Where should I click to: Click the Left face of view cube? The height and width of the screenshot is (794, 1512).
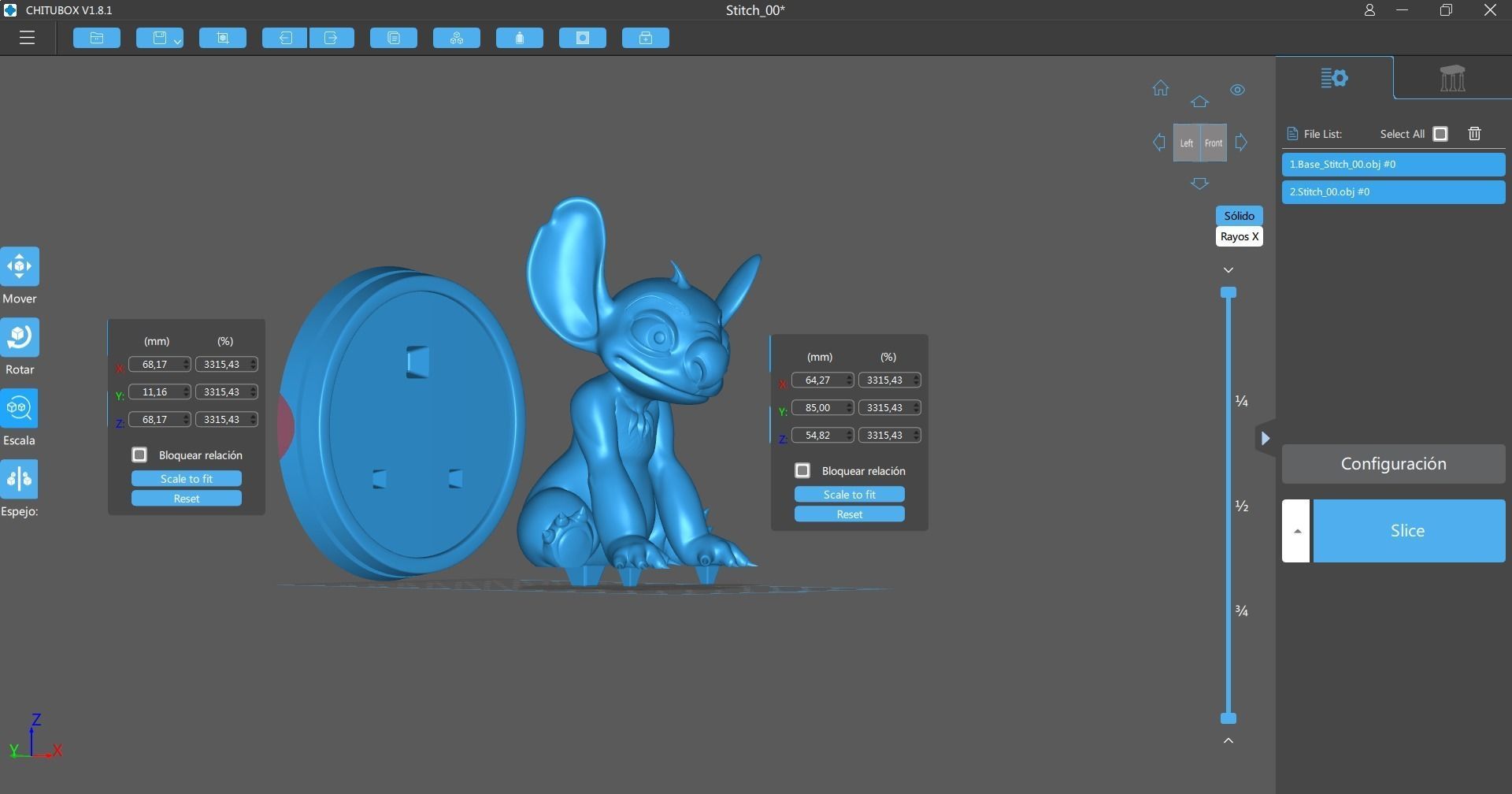tap(1187, 143)
